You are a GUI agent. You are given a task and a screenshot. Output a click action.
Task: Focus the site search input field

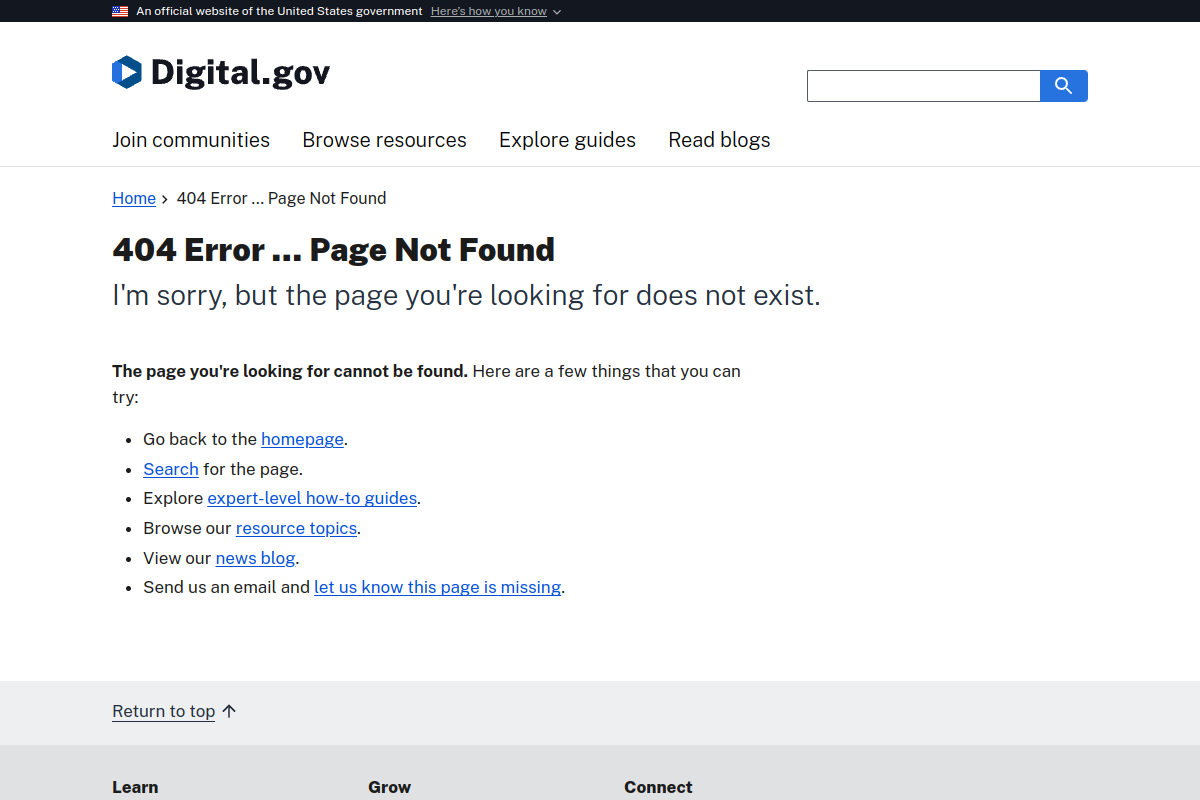[924, 86]
